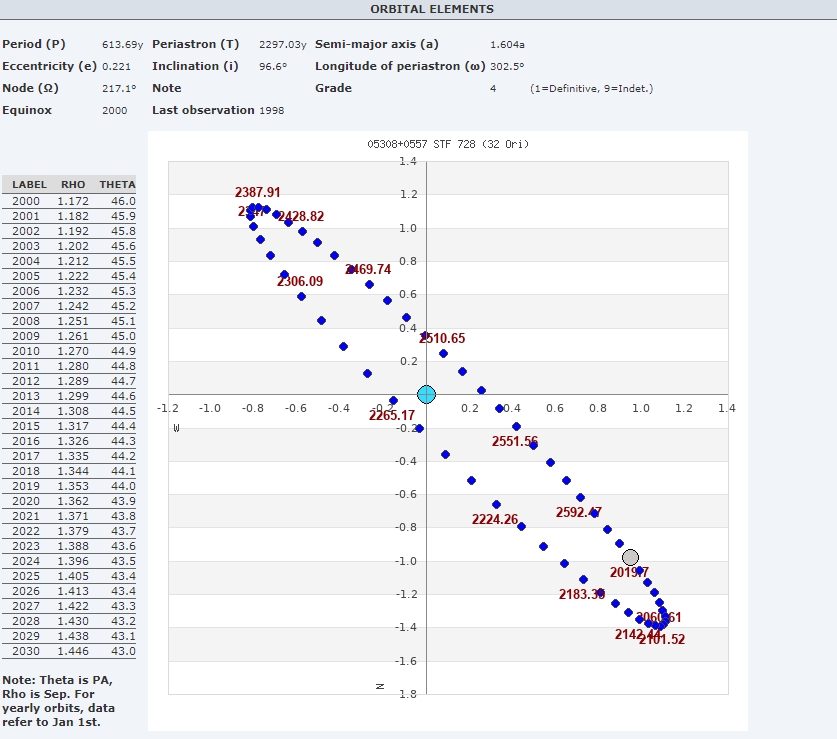Click the THETA column header
The width and height of the screenshot is (837, 739).
coord(117,185)
